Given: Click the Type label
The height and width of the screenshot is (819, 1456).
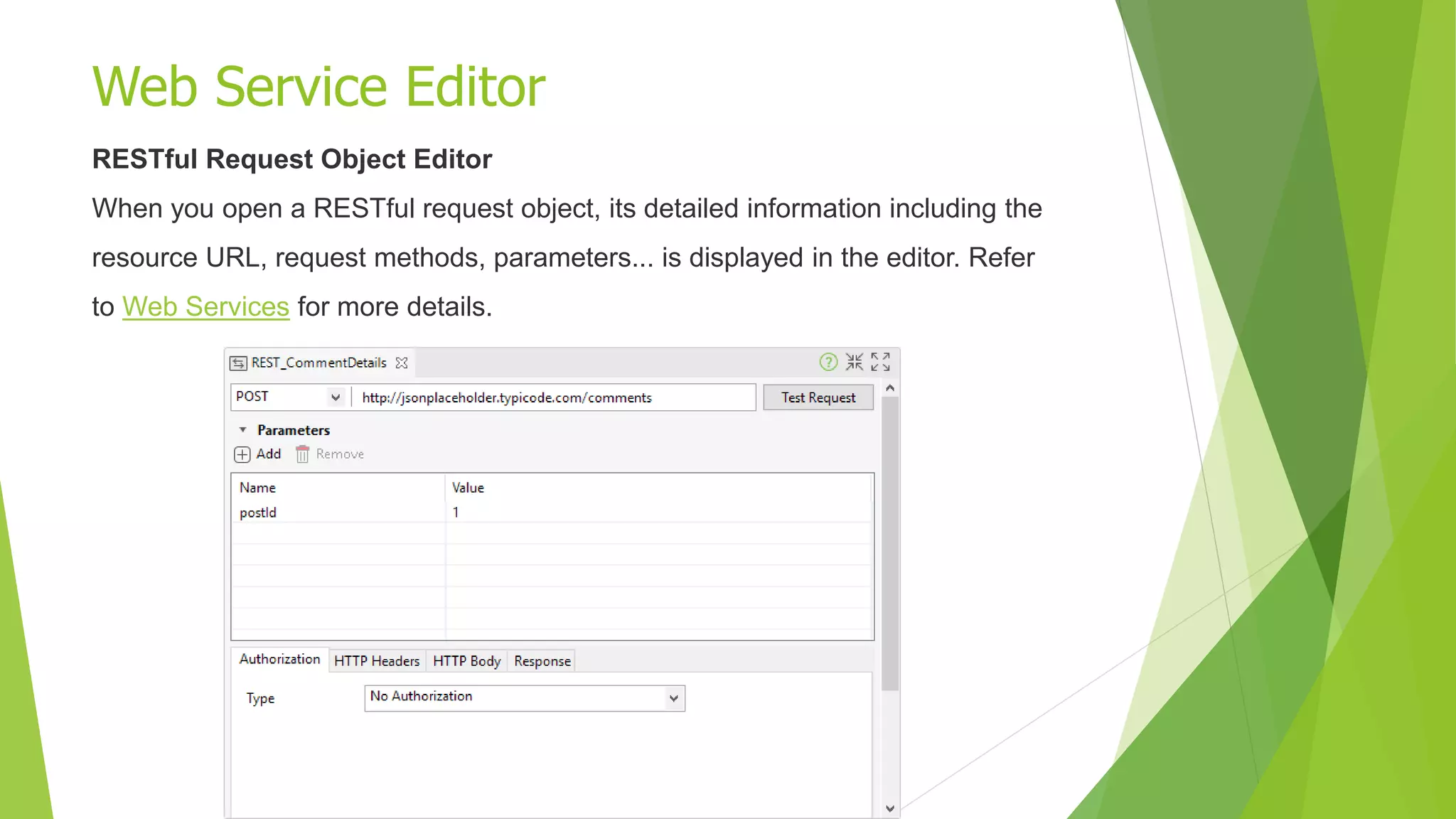Looking at the screenshot, I should click(x=260, y=698).
